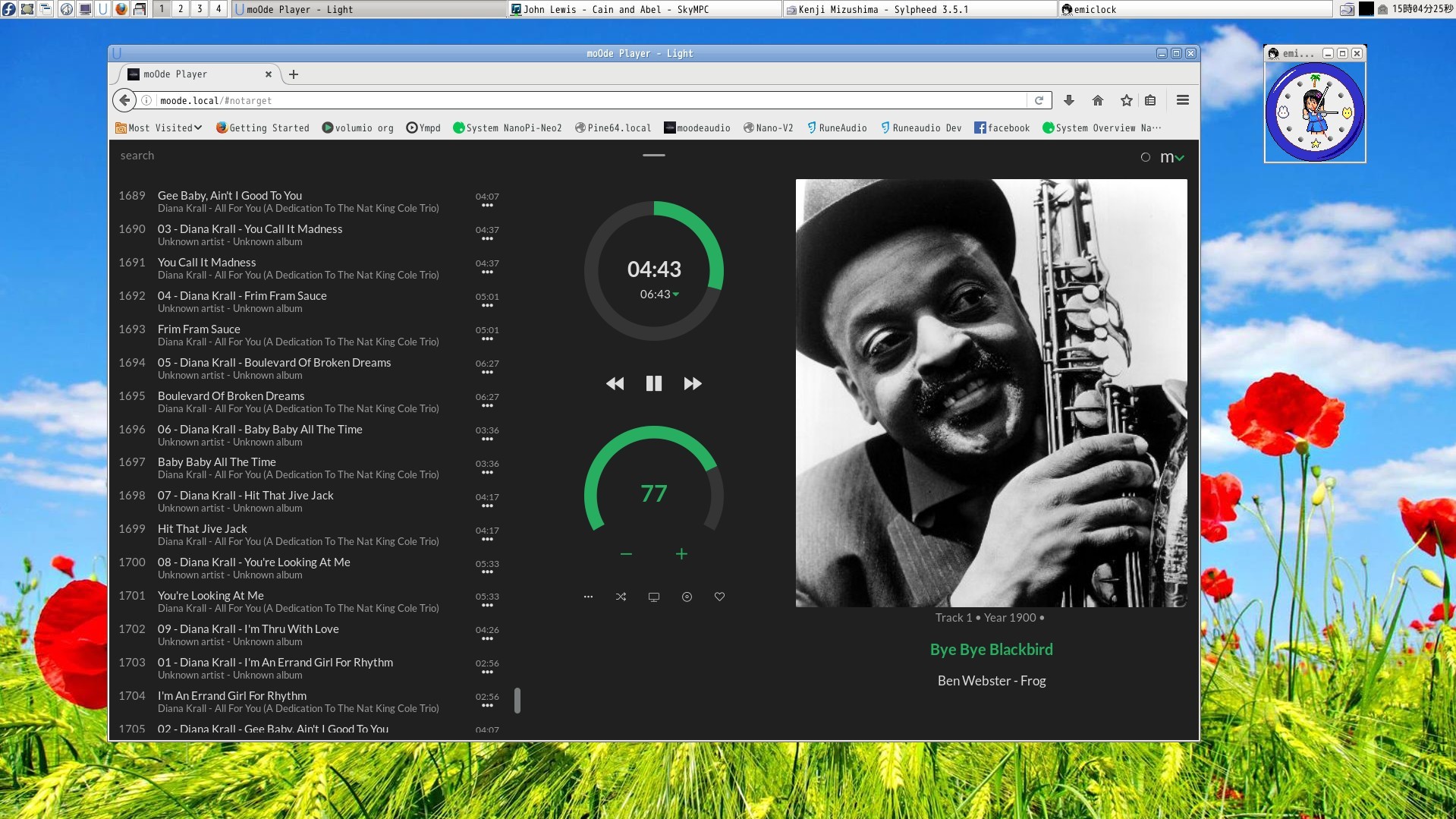
Task: Open the RuneAudio bookmark
Action: 838,128
